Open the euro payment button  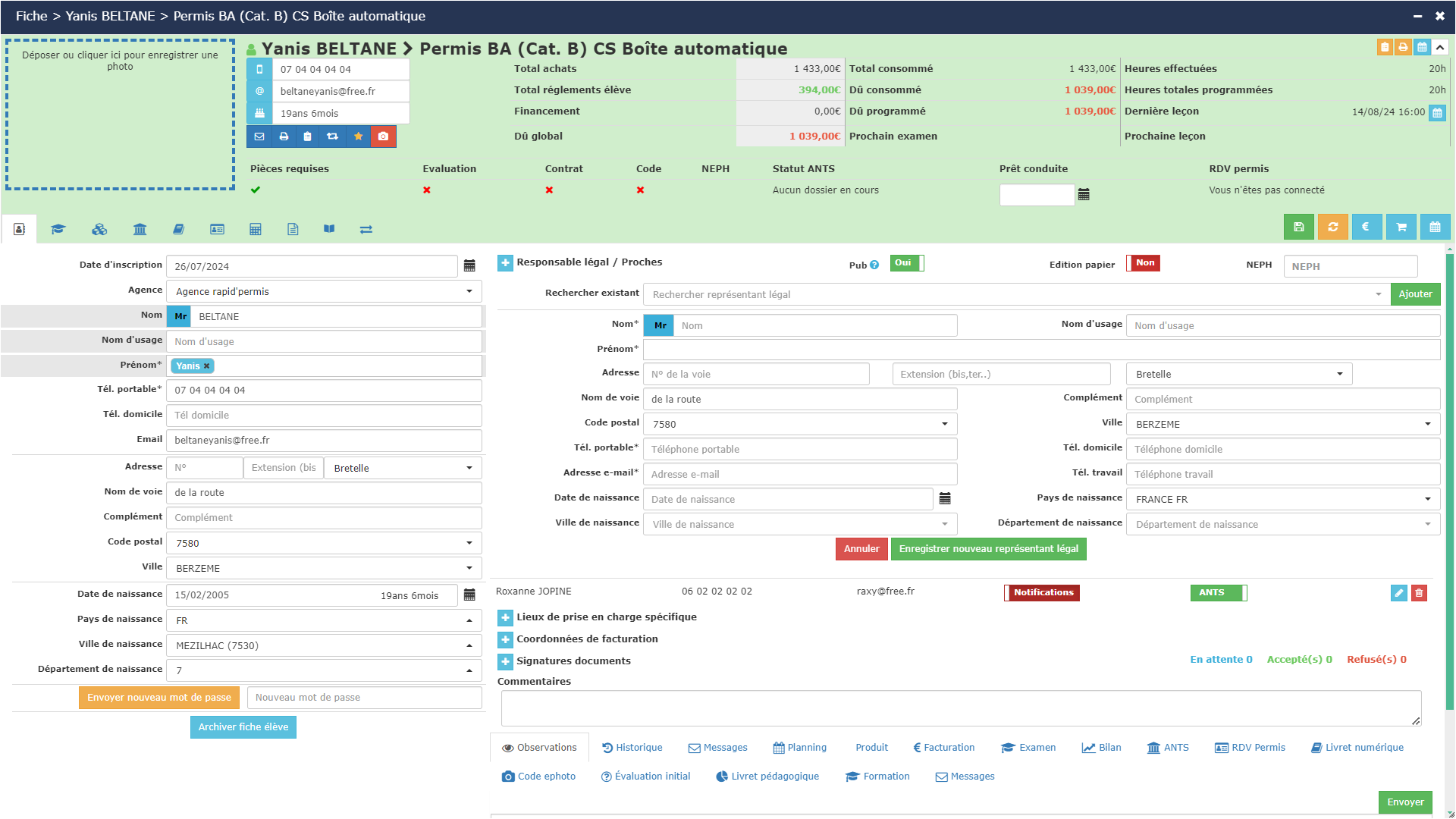point(1366,227)
